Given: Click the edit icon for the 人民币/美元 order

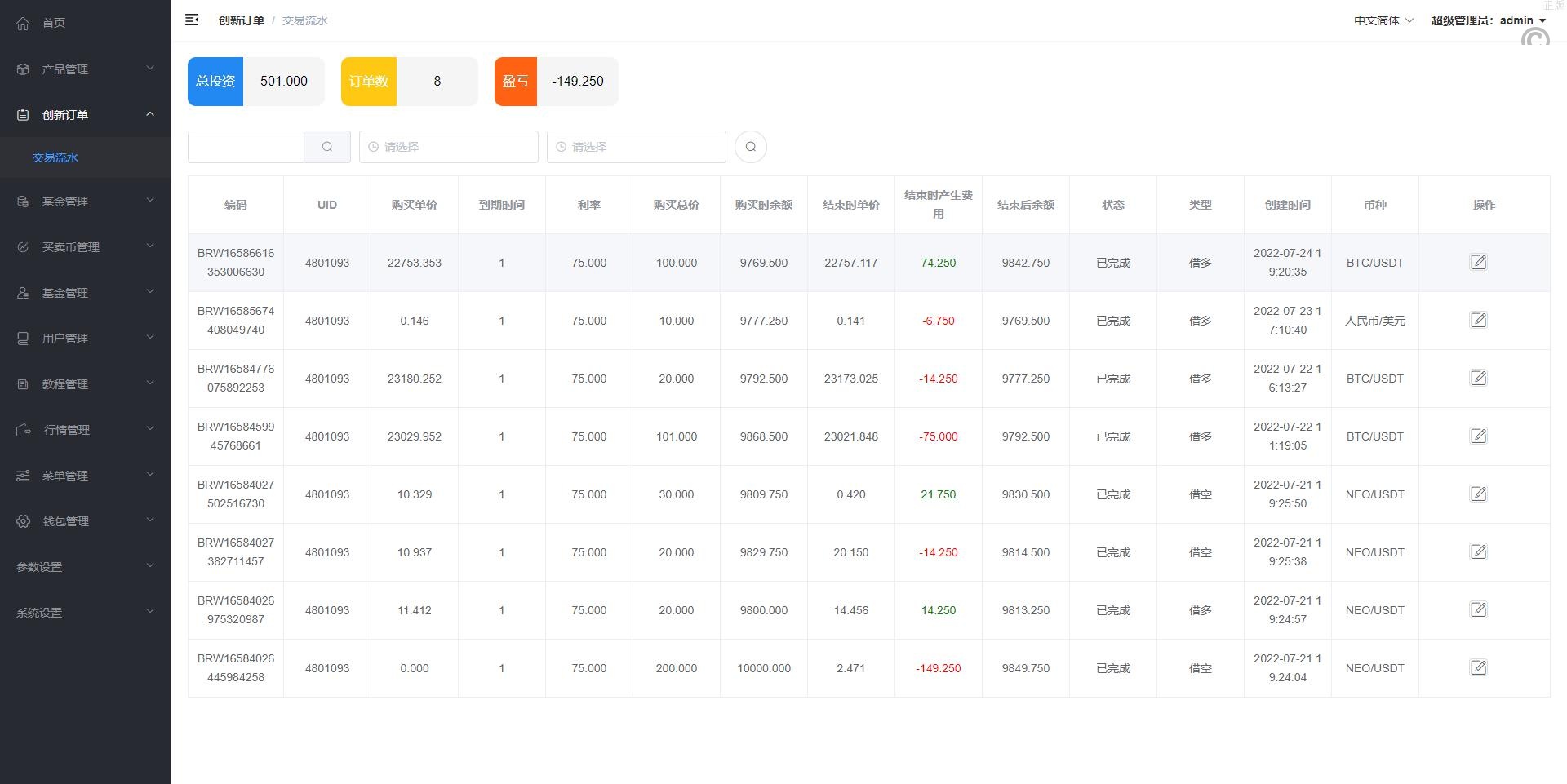Looking at the screenshot, I should 1478,321.
